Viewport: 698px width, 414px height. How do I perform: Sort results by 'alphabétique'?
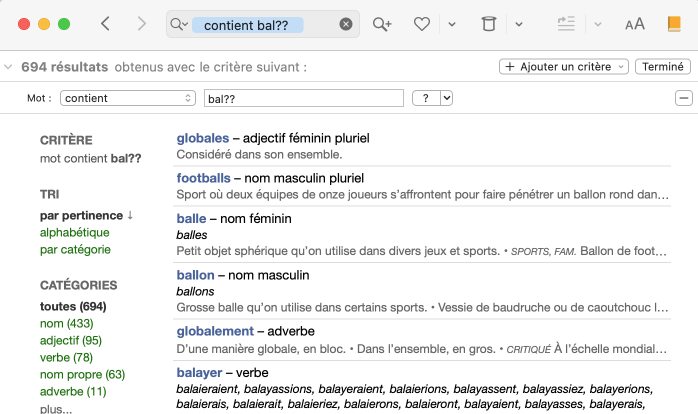75,232
